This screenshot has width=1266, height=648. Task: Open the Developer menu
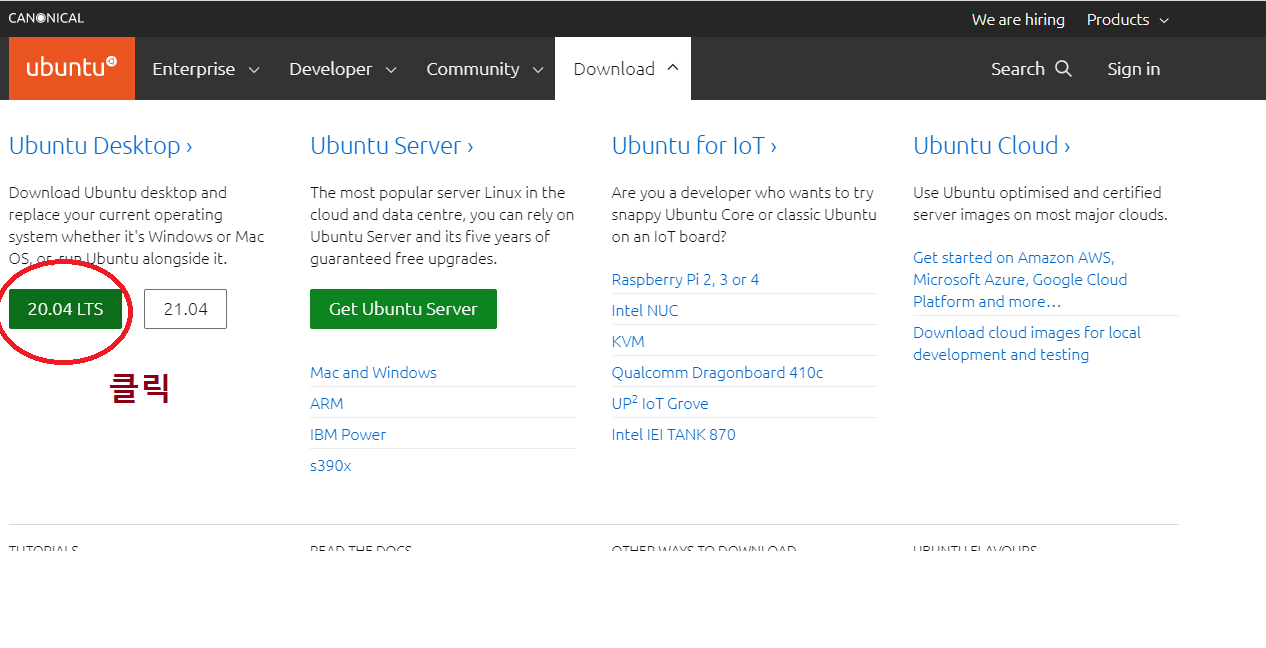tap(342, 69)
